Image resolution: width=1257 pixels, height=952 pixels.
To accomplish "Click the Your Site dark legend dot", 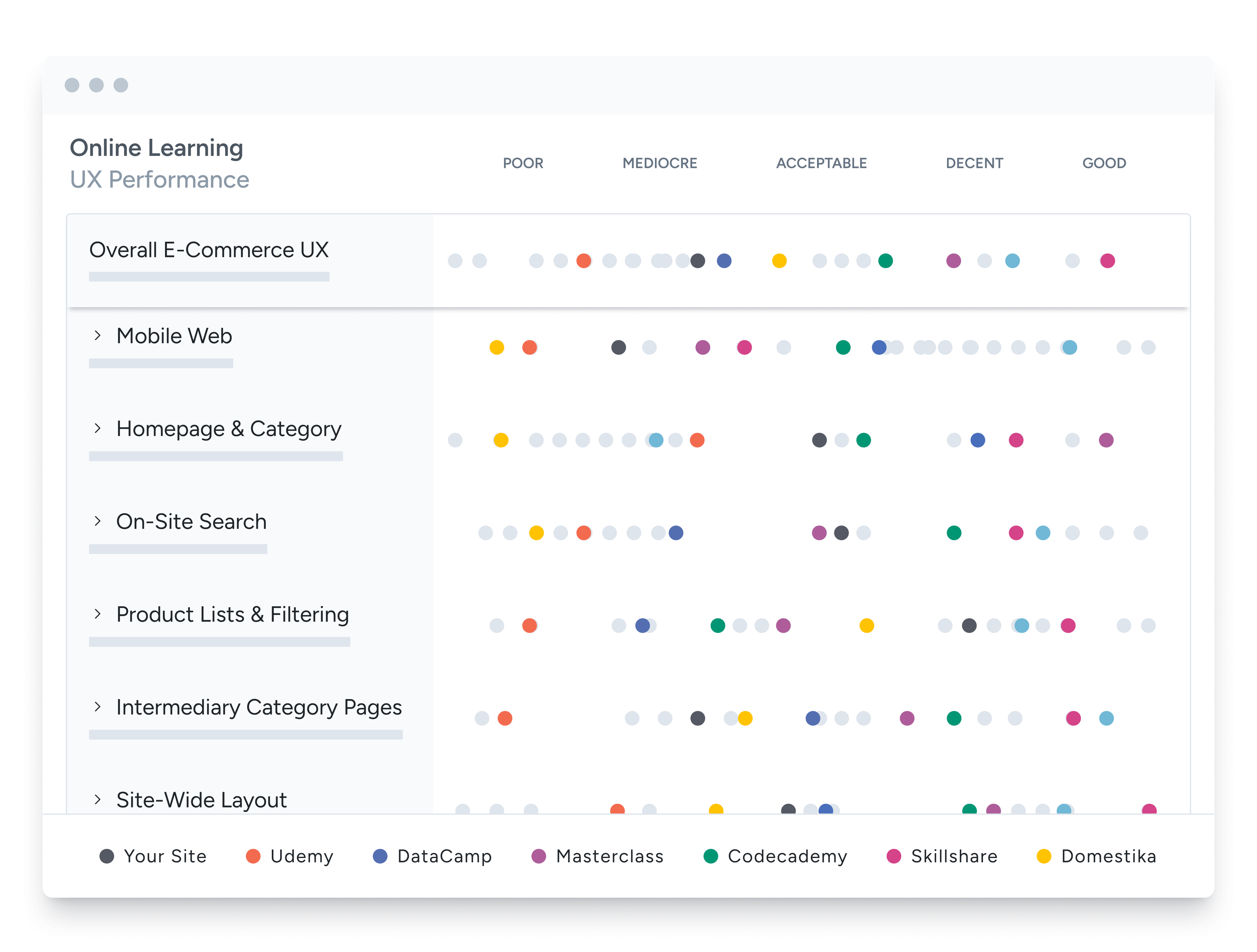I will (107, 856).
